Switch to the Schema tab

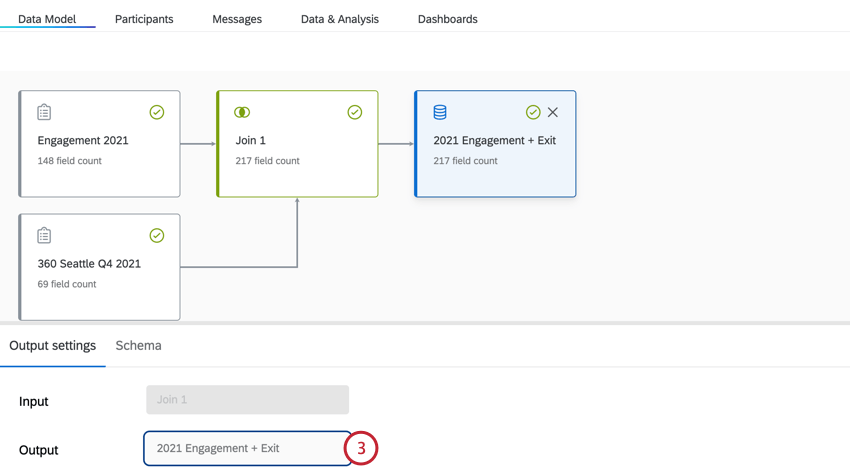138,346
